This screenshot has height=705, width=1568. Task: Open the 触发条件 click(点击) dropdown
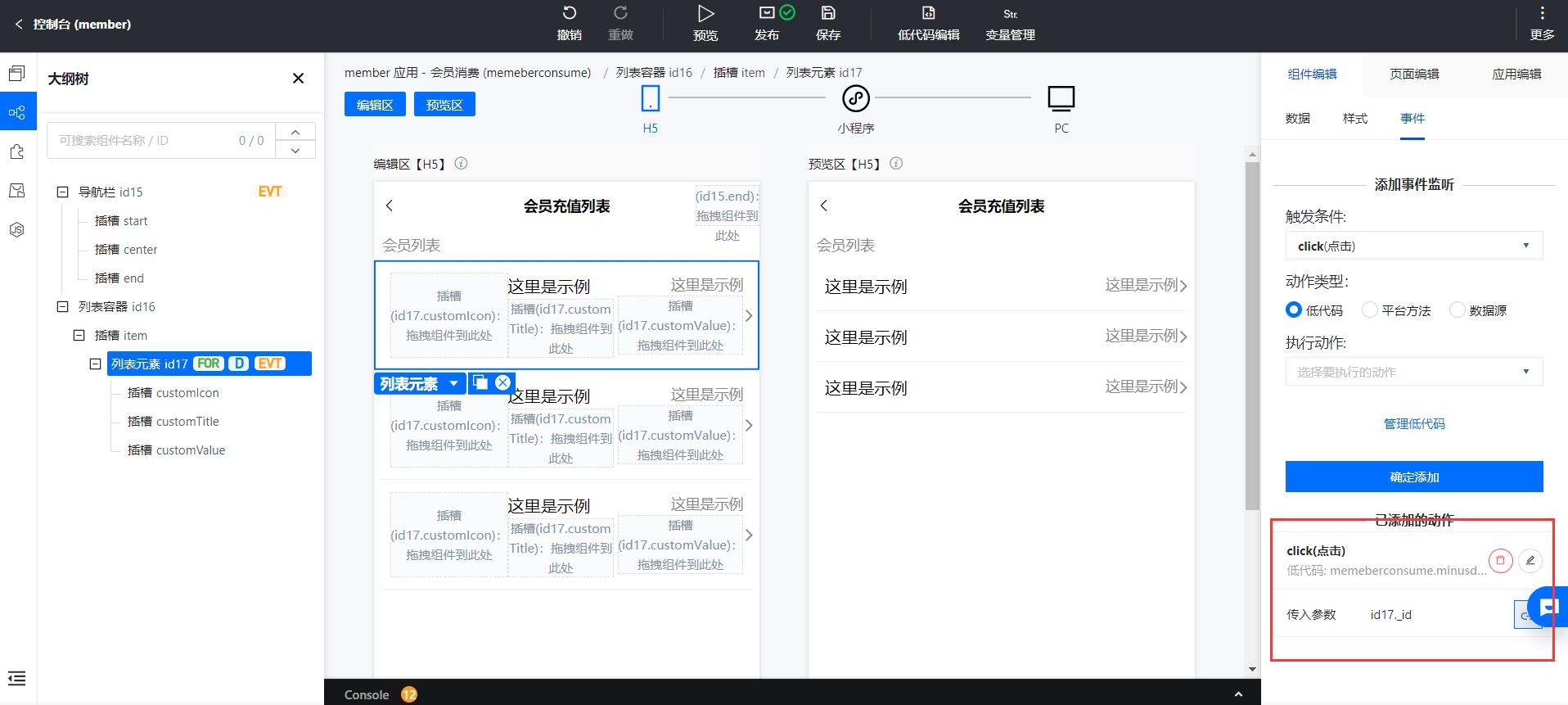click(x=1414, y=246)
